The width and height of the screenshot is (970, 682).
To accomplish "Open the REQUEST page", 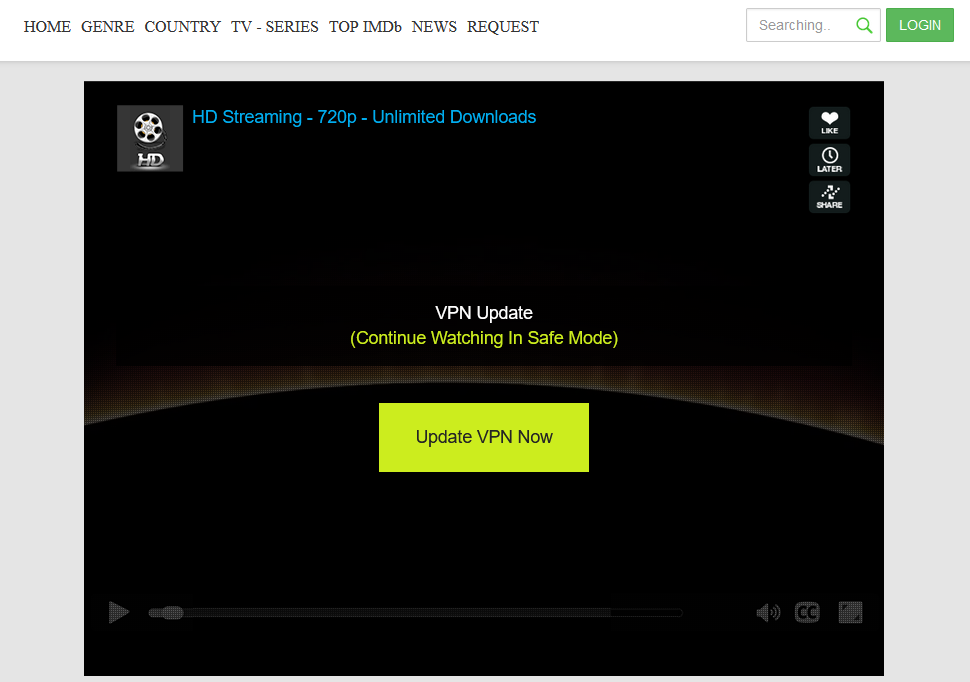I will (502, 27).
